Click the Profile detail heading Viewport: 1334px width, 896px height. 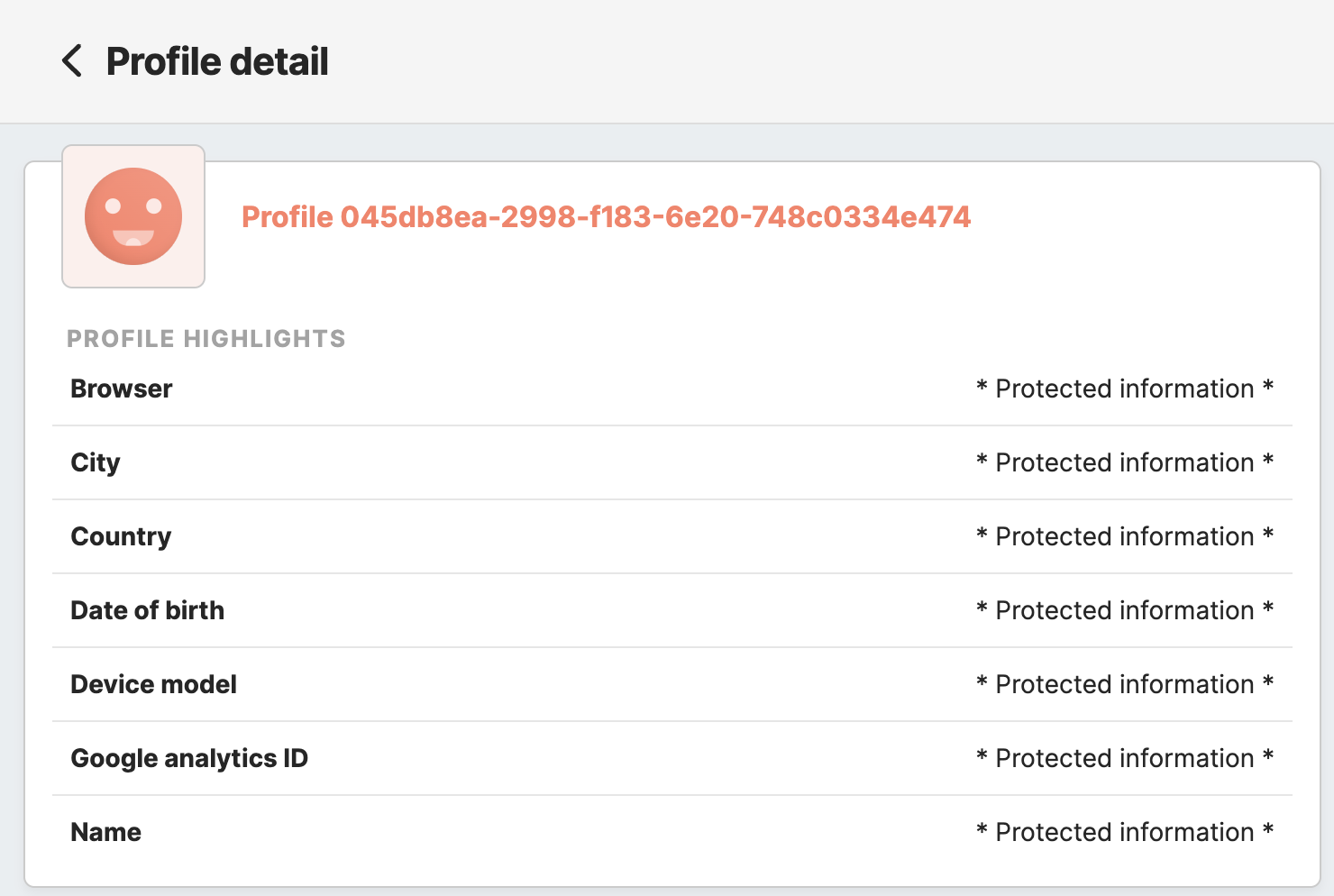pyautogui.click(x=217, y=61)
